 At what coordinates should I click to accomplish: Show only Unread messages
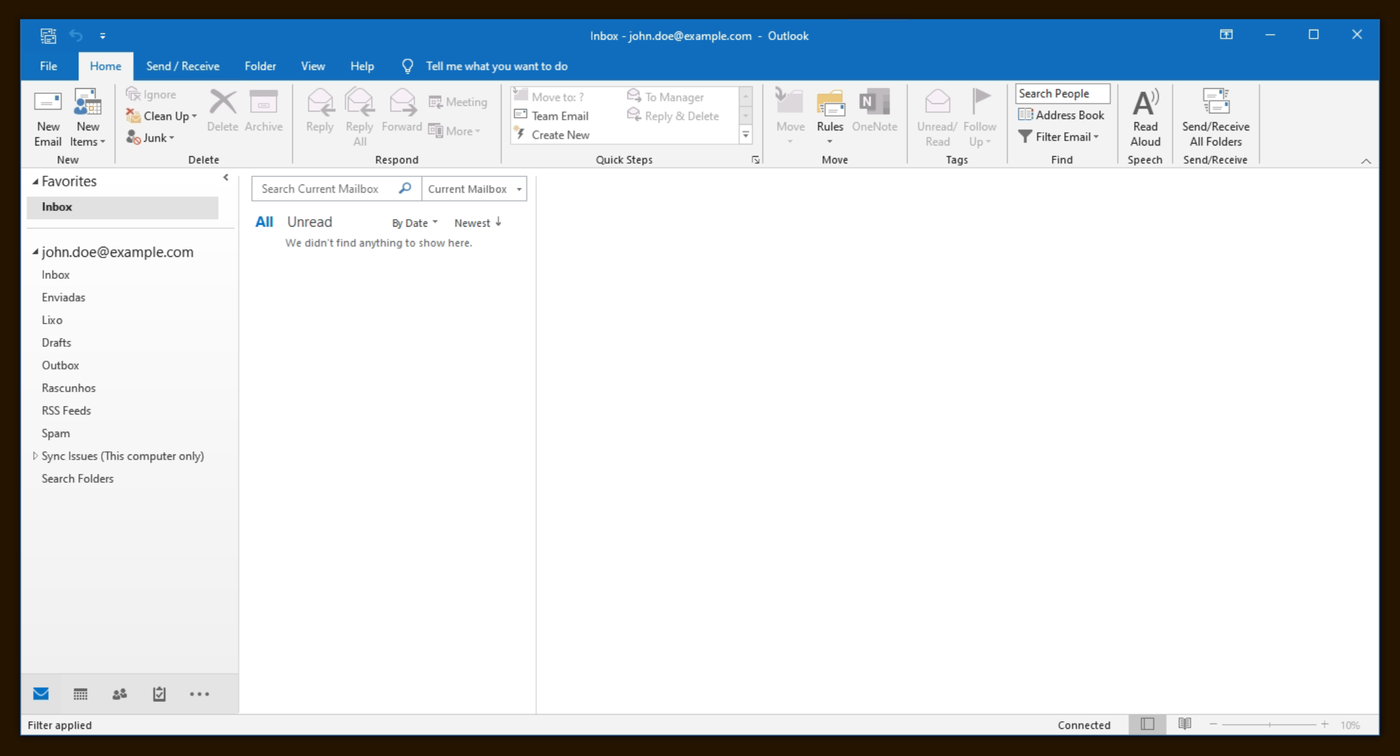point(309,222)
